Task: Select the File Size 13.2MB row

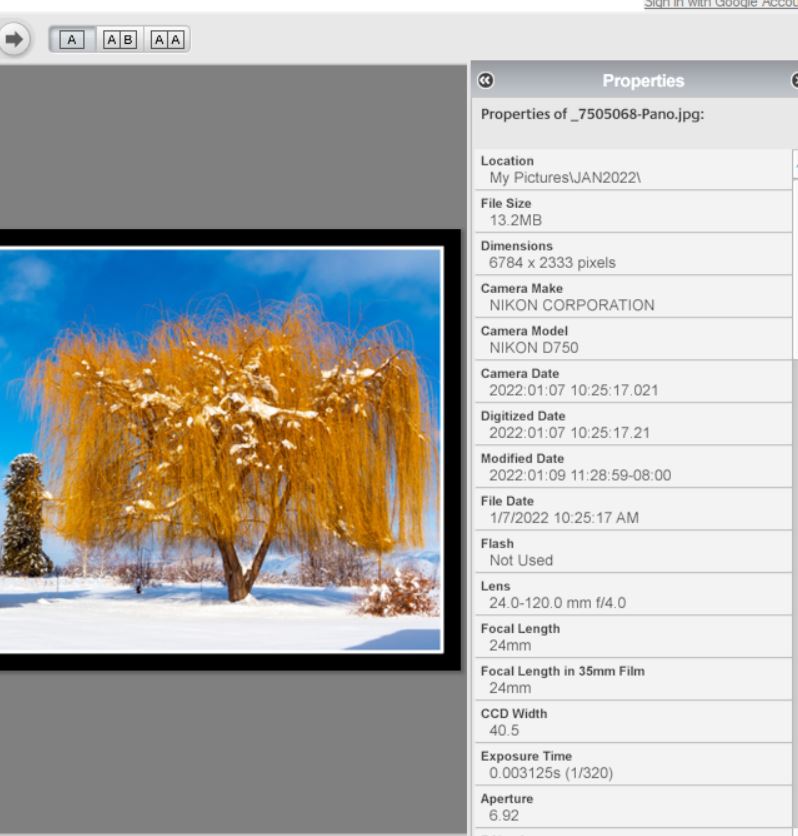Action: pos(630,211)
